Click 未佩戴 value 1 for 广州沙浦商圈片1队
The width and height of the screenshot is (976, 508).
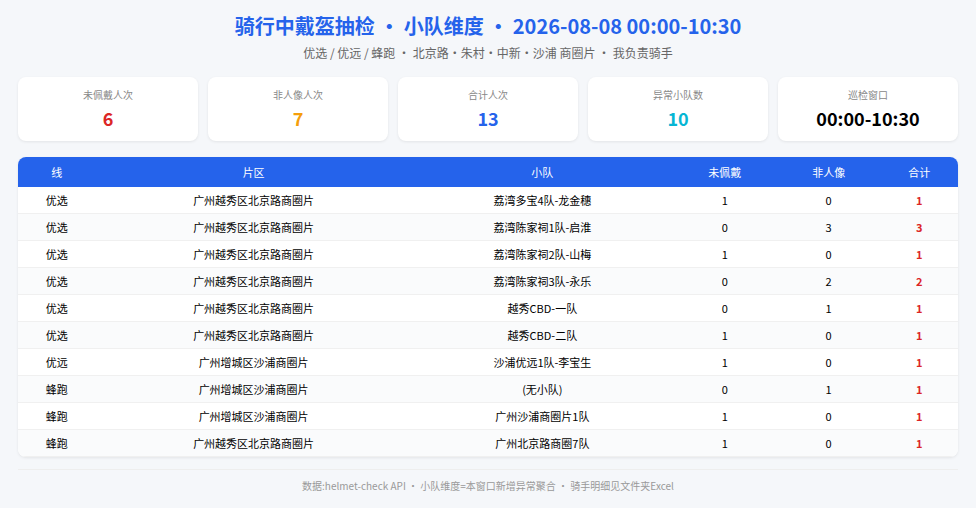(725, 416)
